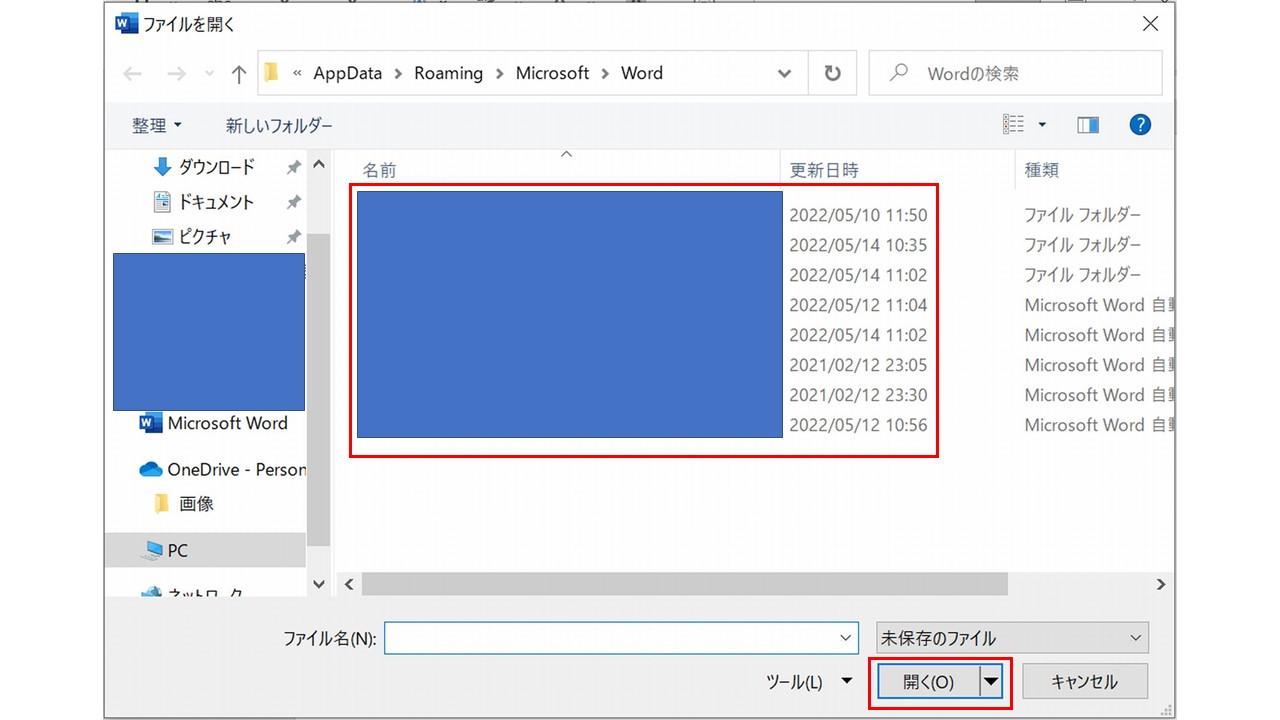Toggle the preview pane icon
The height and width of the screenshot is (720, 1280).
click(x=1088, y=125)
